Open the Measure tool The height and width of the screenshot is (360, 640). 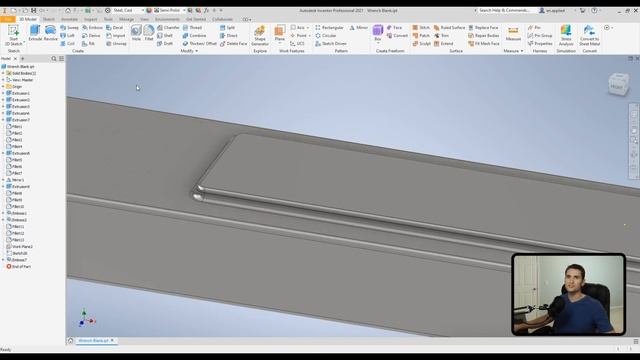pos(513,33)
